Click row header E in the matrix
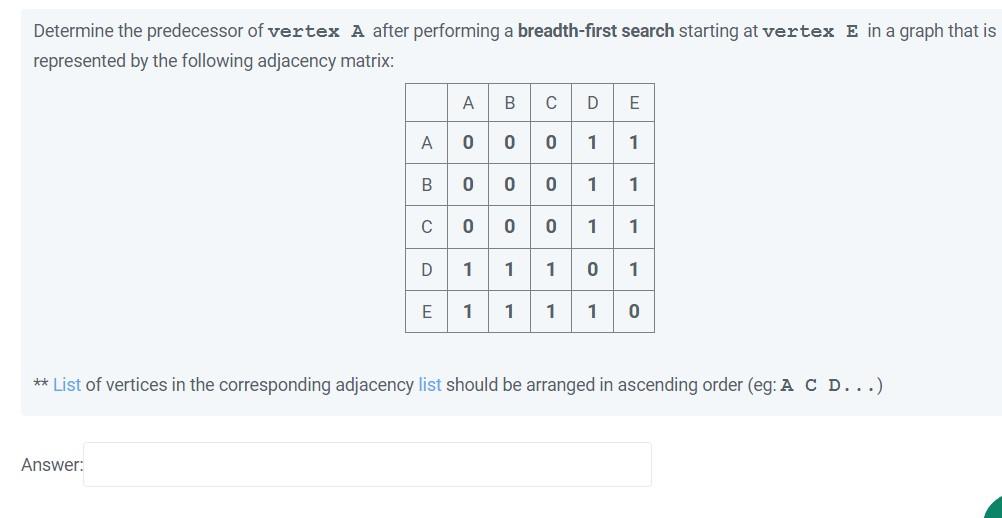 point(427,312)
